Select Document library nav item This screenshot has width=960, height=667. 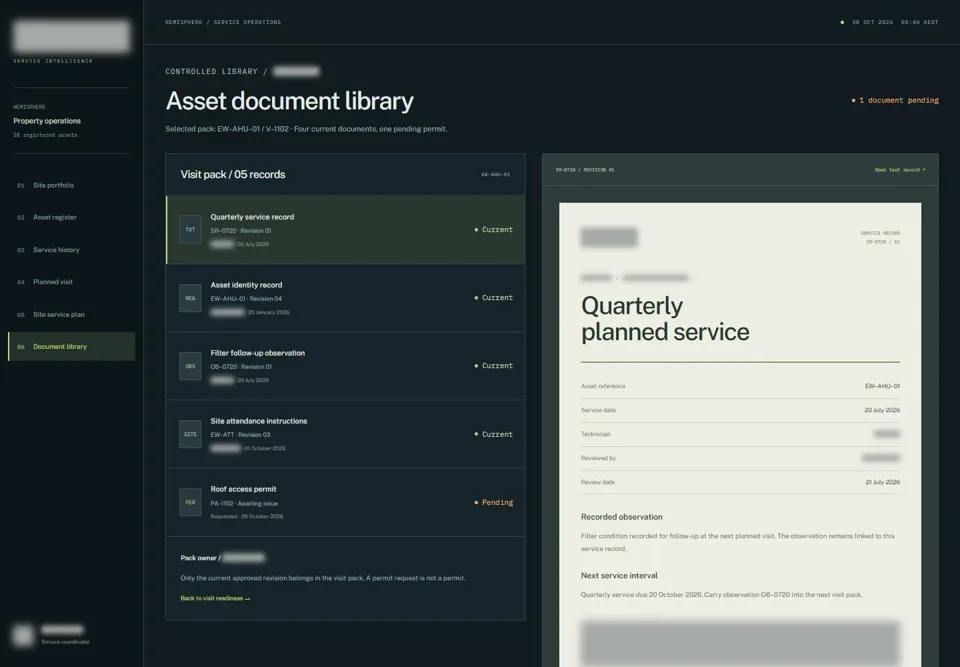tap(71, 347)
